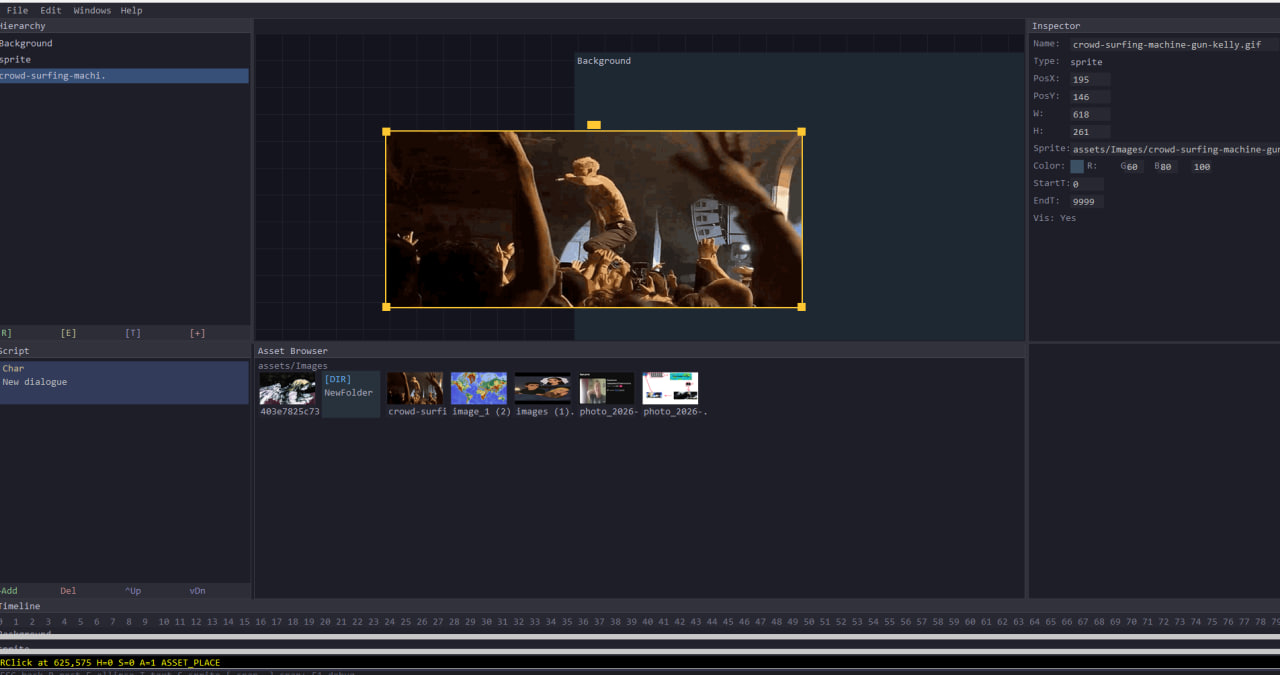Image resolution: width=1280 pixels, height=675 pixels.
Task: Click the B color value field
Action: (1167, 167)
